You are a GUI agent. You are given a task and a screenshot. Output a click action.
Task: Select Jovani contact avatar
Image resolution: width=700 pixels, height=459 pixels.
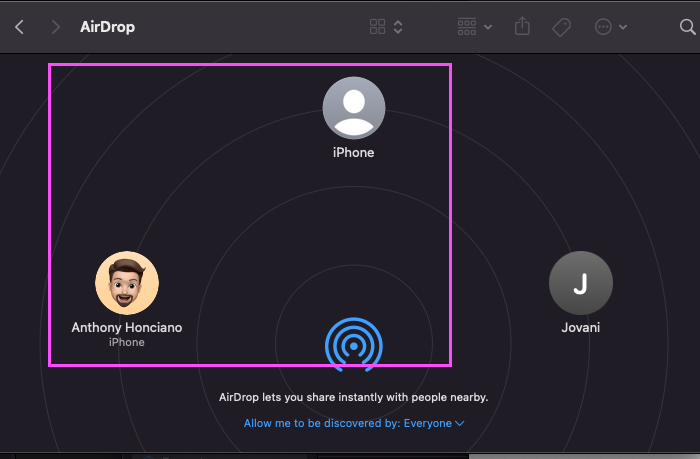581,283
